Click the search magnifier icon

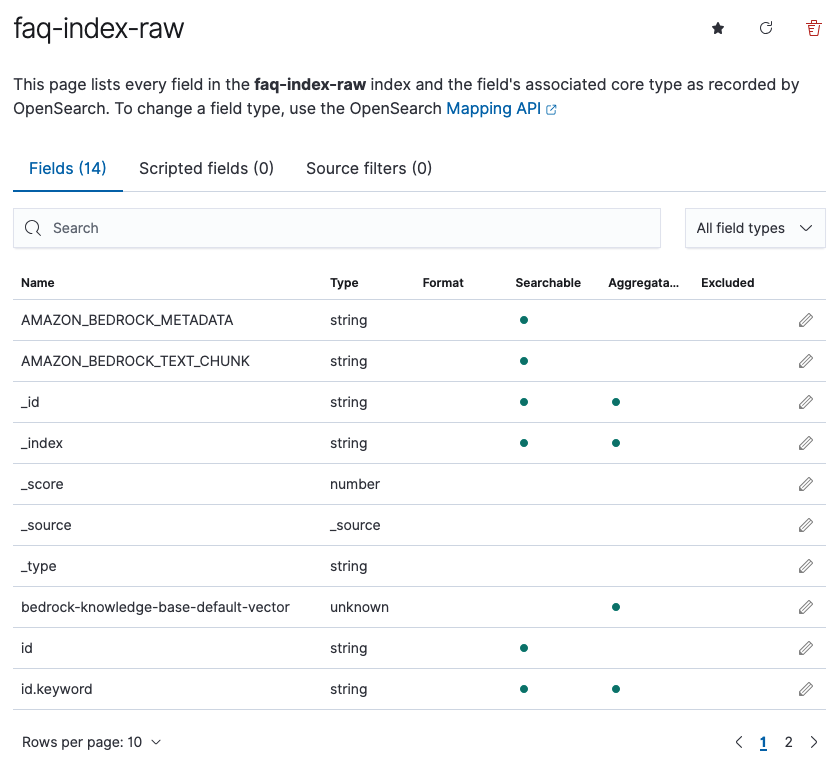(x=33, y=228)
